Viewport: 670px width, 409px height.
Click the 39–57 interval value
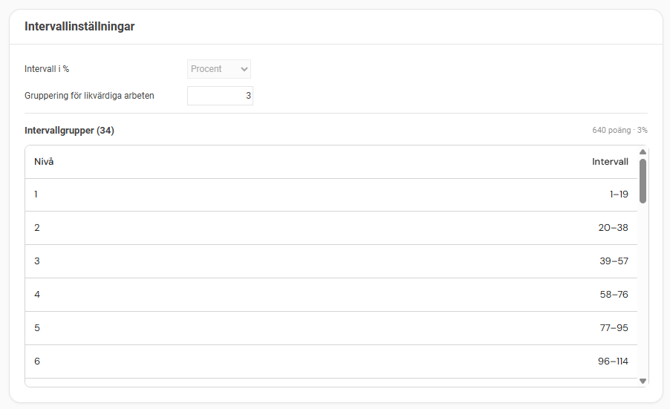click(613, 261)
